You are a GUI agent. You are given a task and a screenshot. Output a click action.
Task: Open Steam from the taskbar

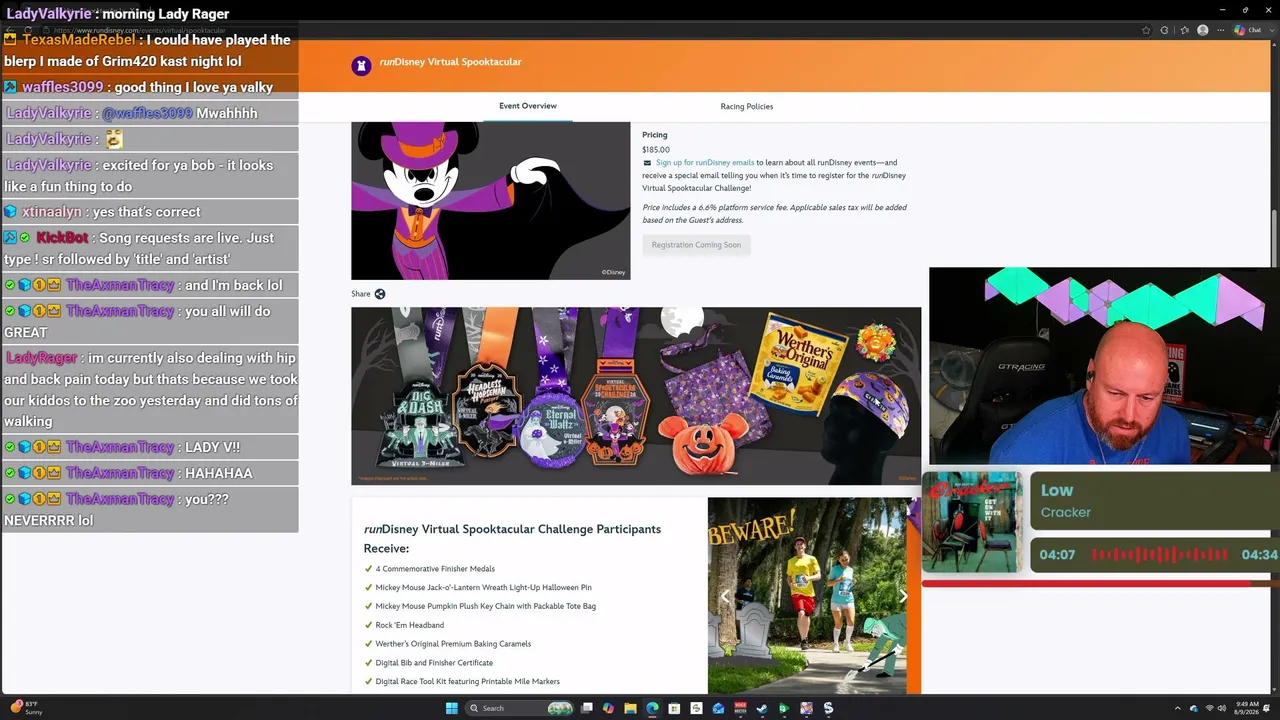tap(762, 708)
